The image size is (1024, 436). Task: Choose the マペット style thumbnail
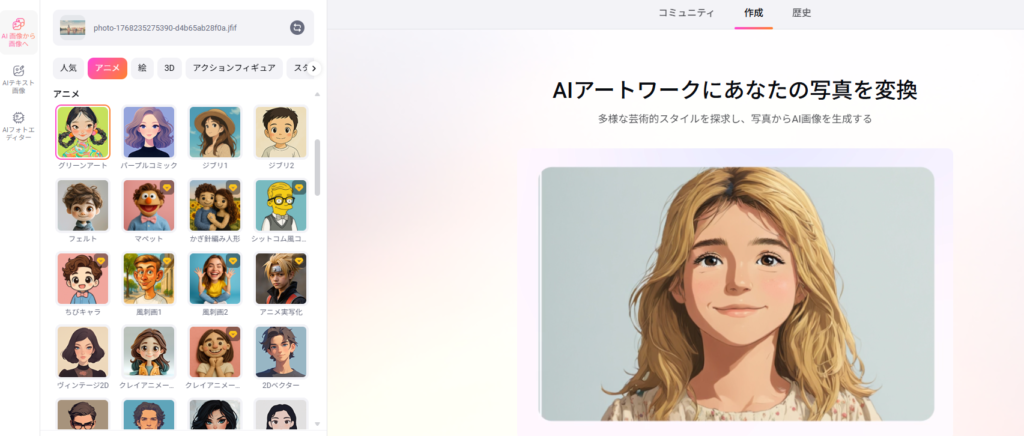149,205
